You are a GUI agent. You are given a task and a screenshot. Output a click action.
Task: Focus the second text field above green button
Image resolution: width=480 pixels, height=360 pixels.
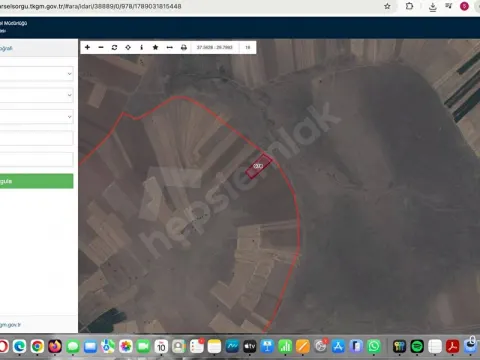[36, 159]
